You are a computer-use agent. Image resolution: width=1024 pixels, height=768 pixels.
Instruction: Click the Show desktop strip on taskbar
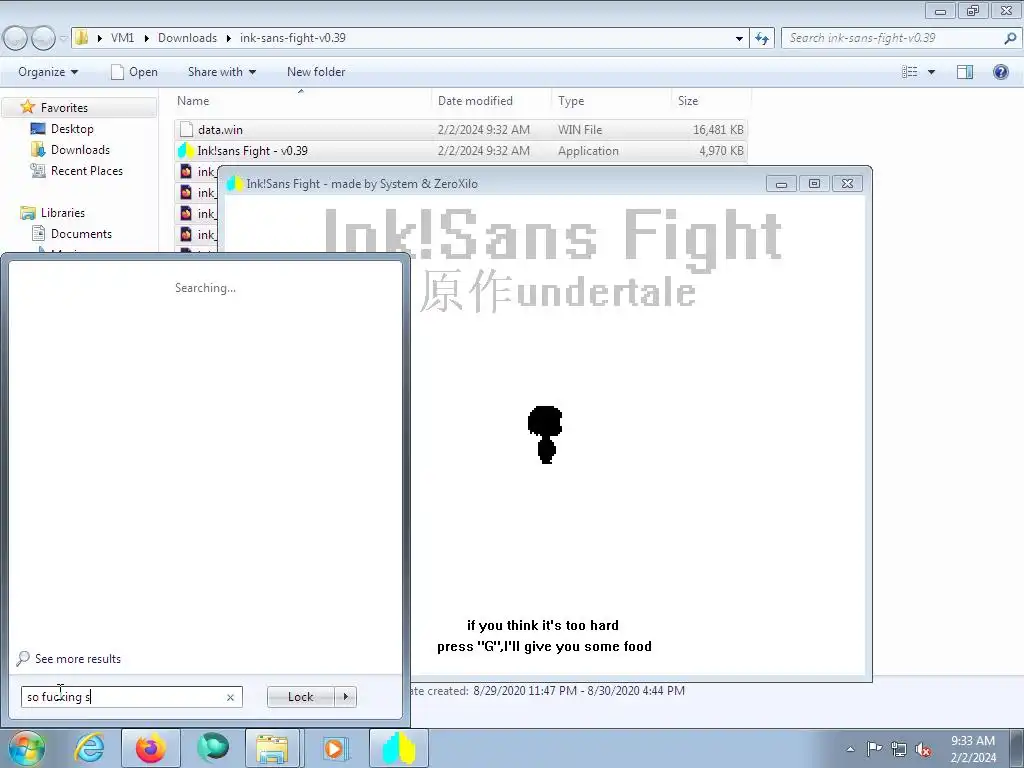(1017, 749)
